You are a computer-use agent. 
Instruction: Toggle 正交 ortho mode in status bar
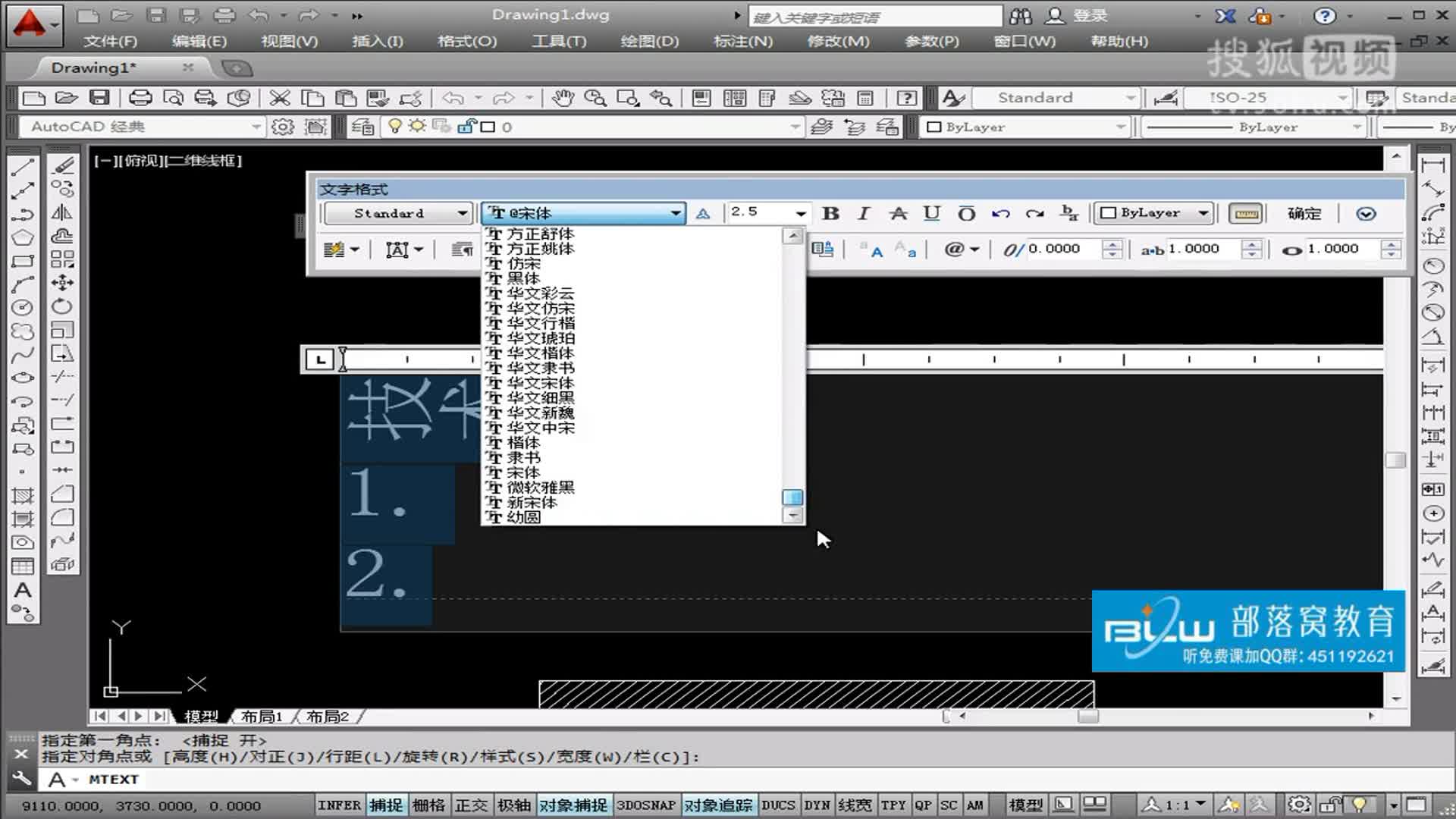[x=471, y=805]
